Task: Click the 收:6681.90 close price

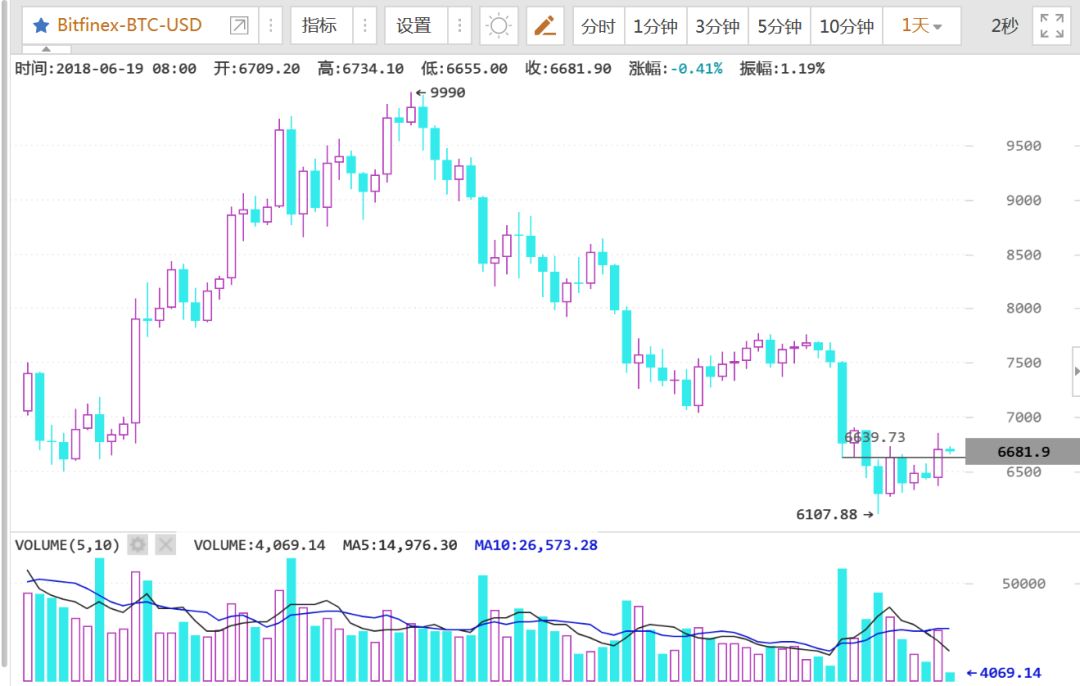Action: (x=568, y=68)
